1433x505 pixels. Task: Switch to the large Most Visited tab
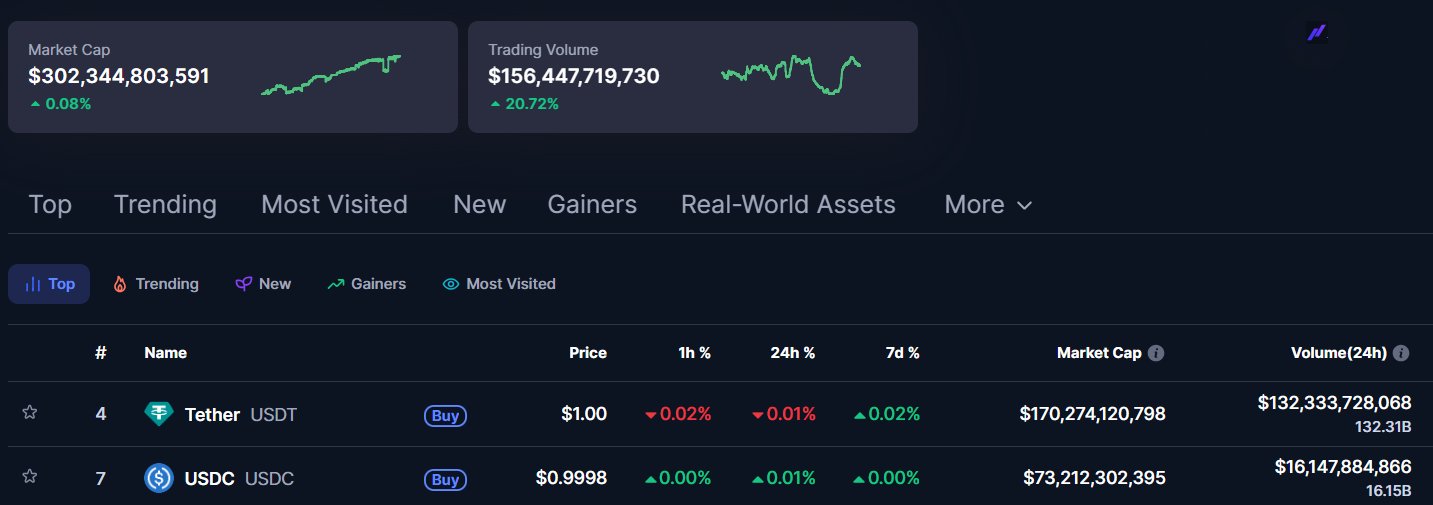coord(334,205)
